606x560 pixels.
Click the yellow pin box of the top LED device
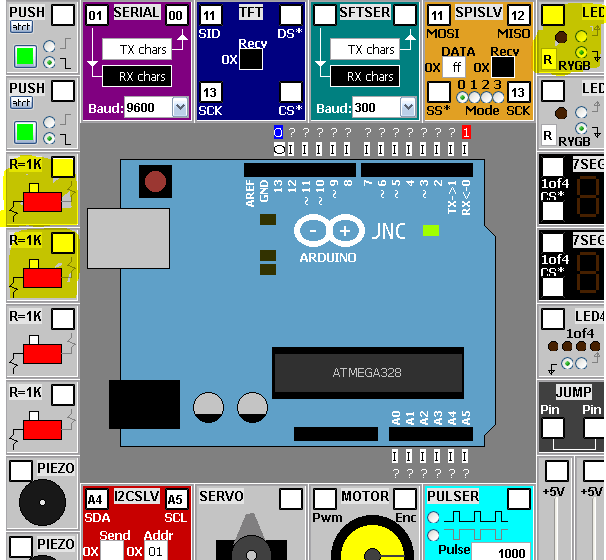click(553, 15)
